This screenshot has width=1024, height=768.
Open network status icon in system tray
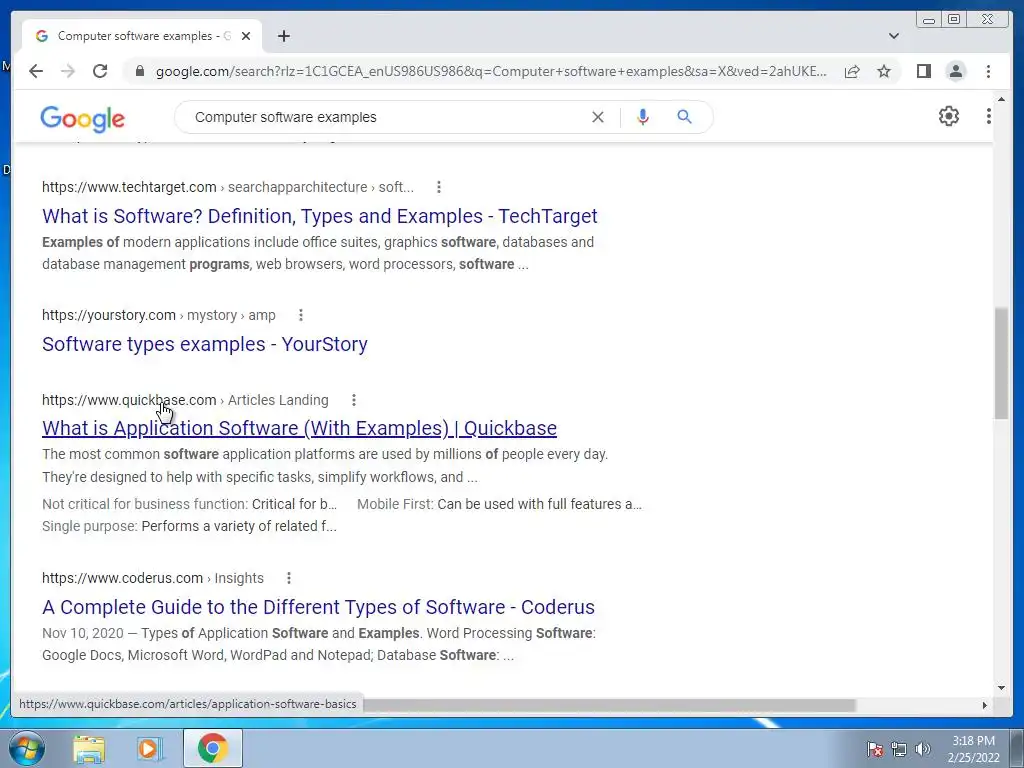click(x=899, y=749)
